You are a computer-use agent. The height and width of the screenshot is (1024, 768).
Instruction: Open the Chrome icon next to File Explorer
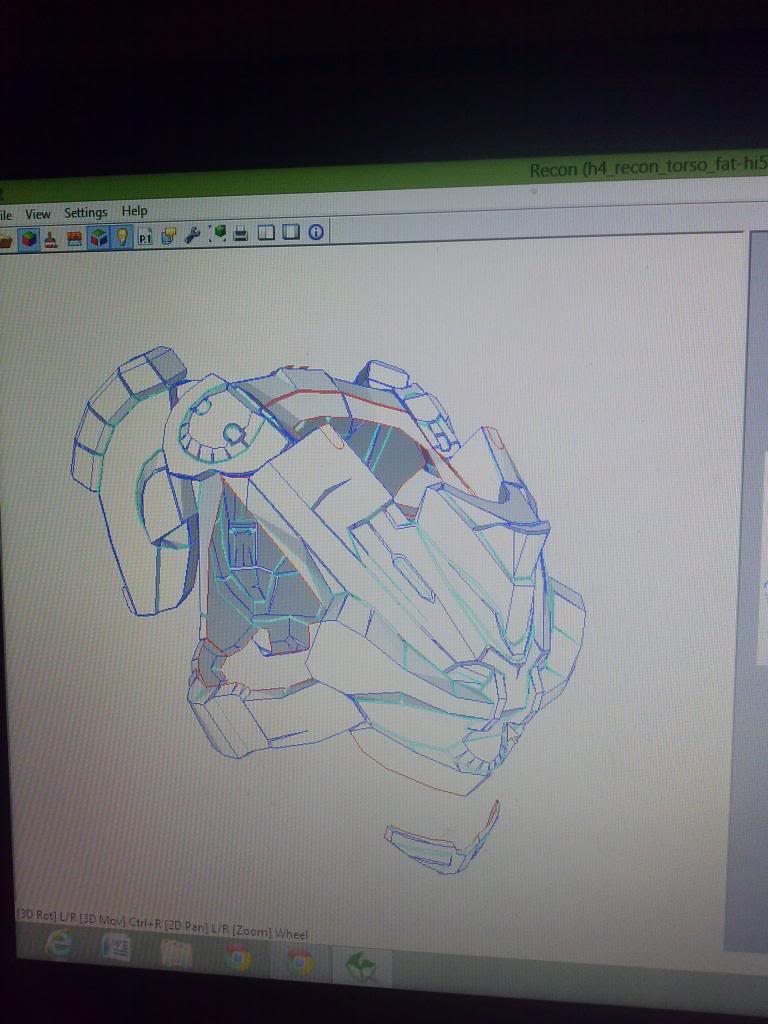tap(238, 958)
